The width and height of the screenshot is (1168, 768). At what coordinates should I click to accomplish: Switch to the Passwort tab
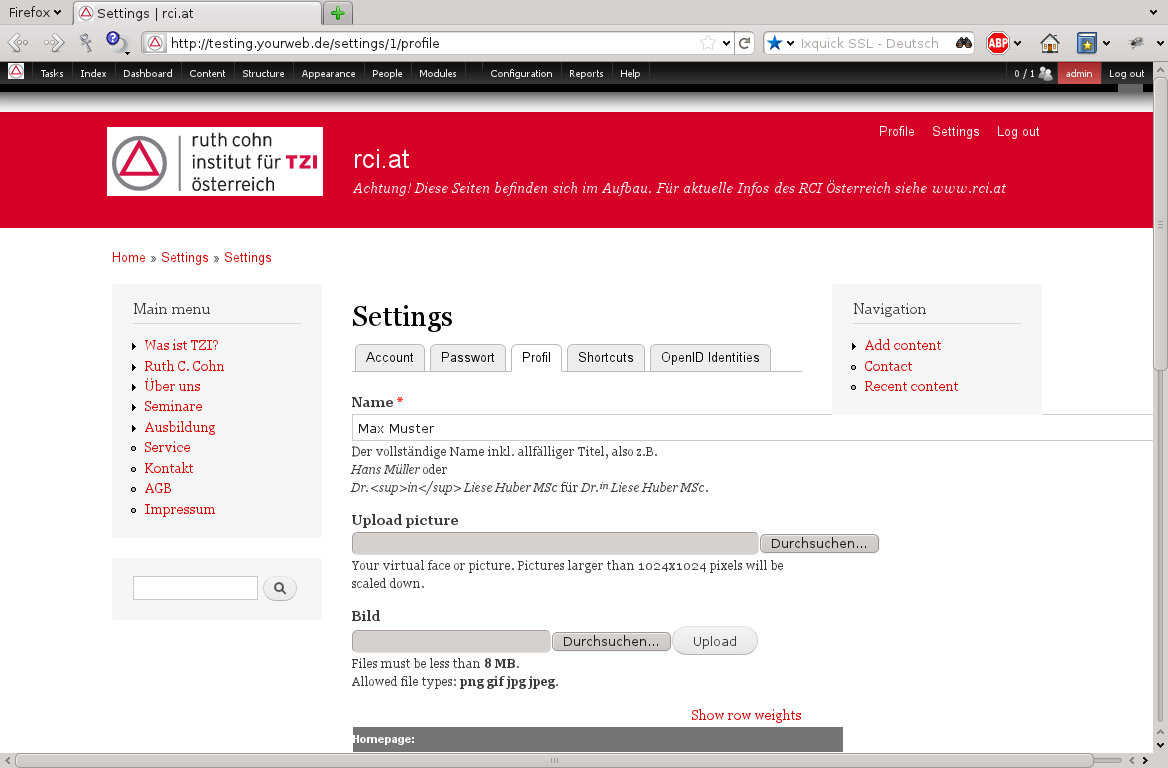click(467, 358)
